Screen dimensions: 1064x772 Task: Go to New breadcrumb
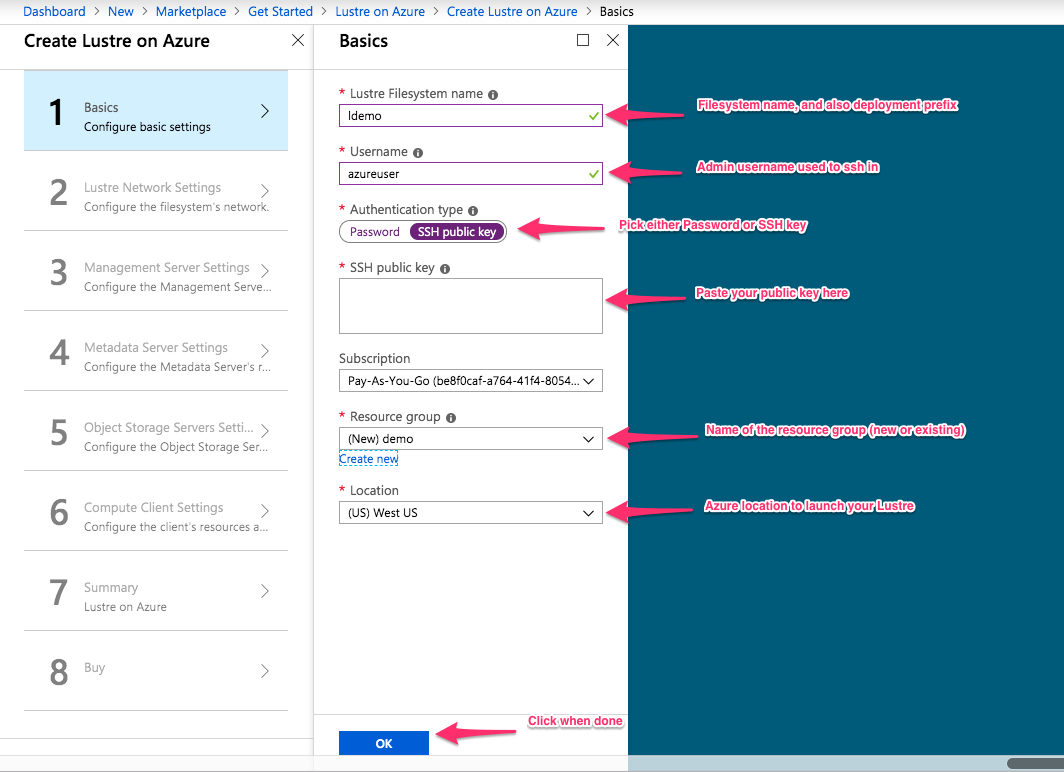pyautogui.click(x=121, y=12)
